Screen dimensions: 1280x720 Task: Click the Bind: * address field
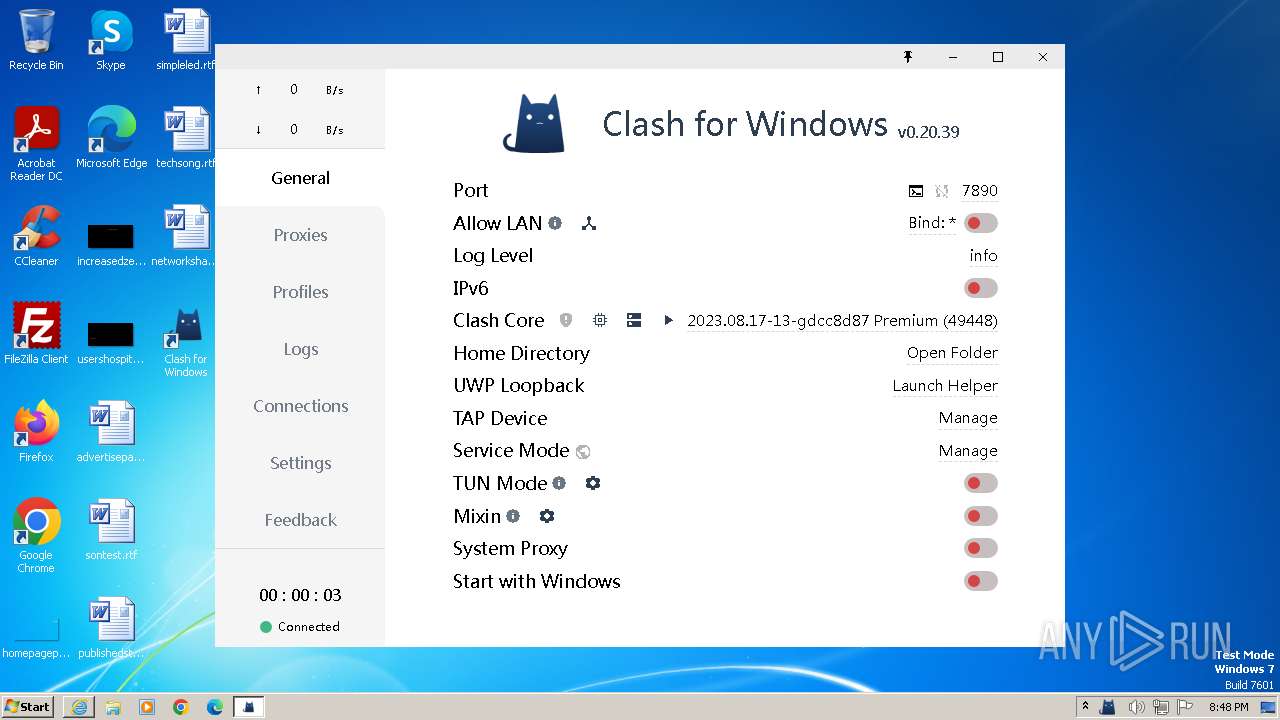click(x=932, y=223)
